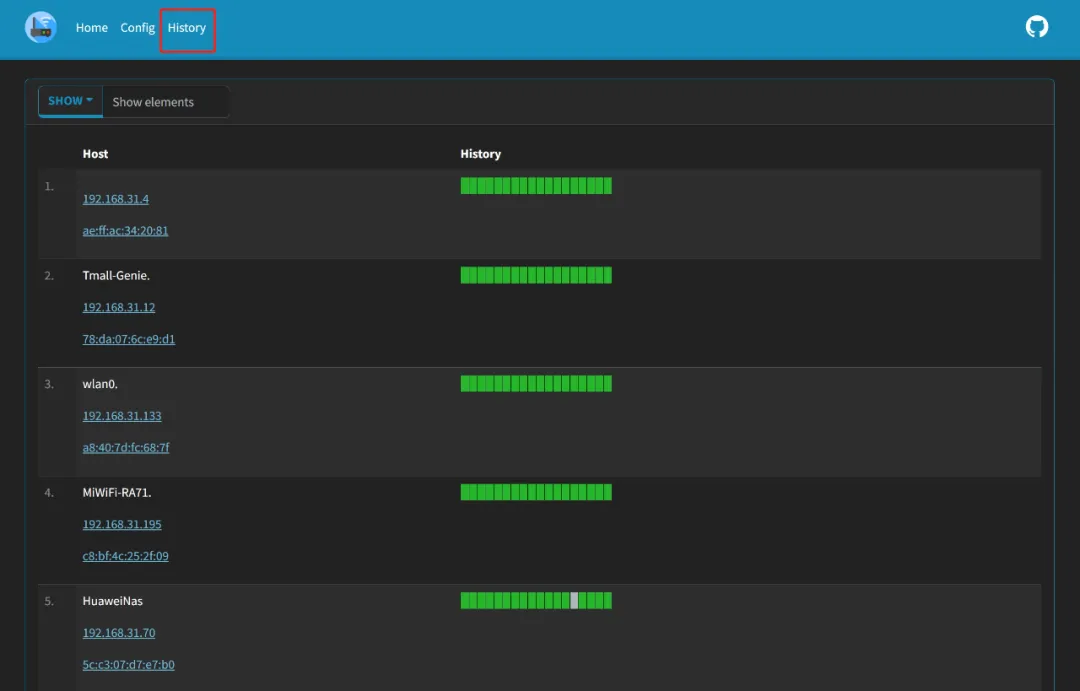The image size is (1080, 691).
Task: Expand the SHOW dropdown
Action: (70, 101)
